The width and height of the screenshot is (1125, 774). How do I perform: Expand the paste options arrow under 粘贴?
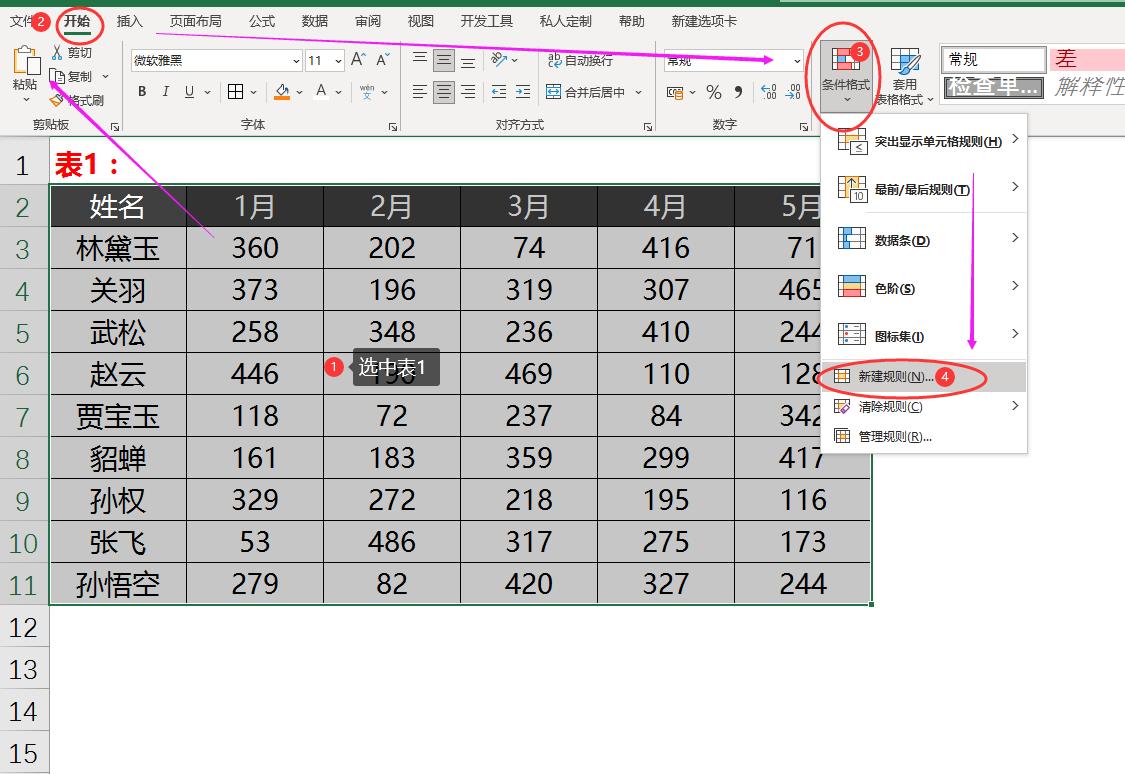(26, 100)
